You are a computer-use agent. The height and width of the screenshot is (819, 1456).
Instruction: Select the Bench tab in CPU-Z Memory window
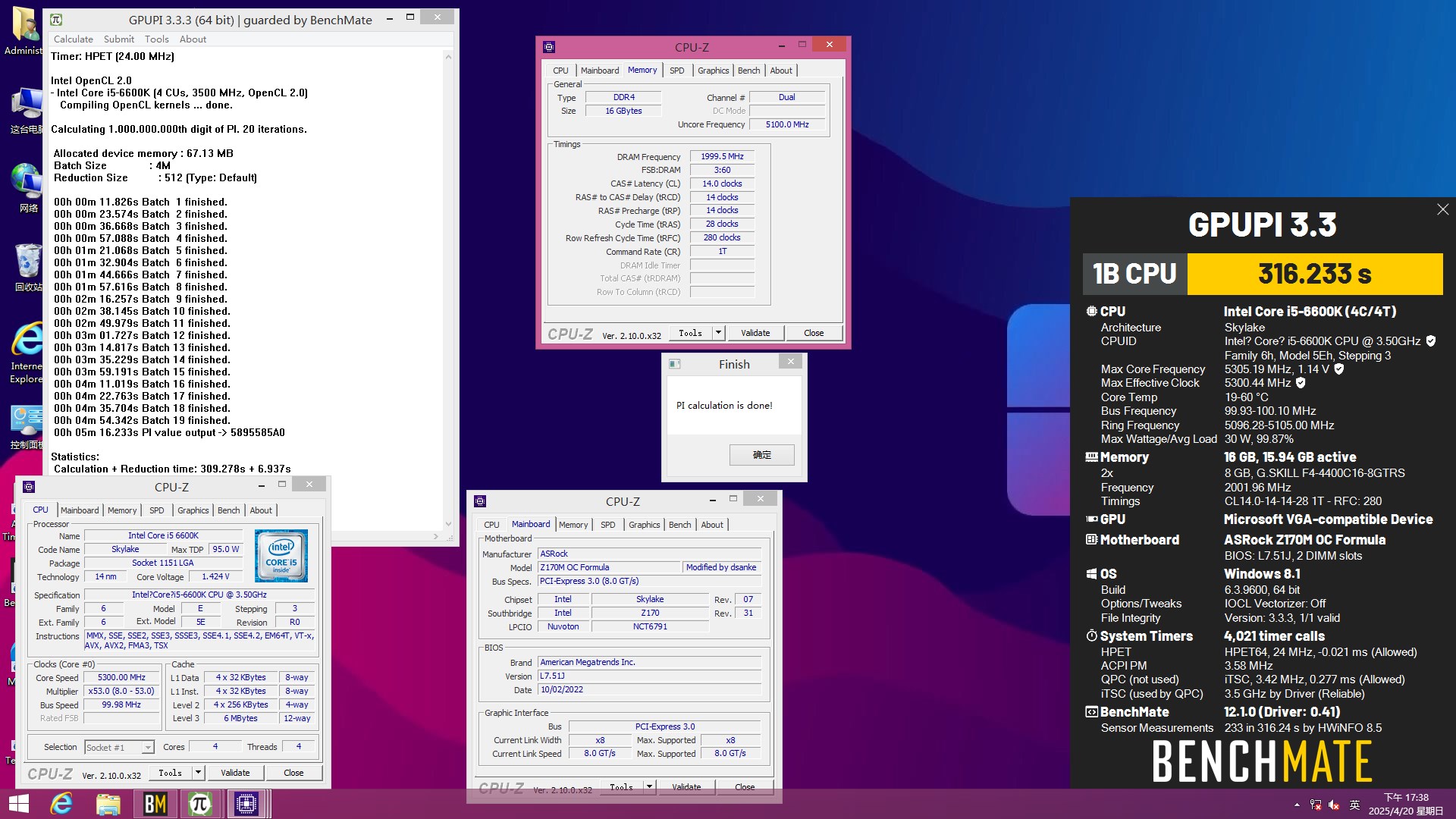pos(749,71)
